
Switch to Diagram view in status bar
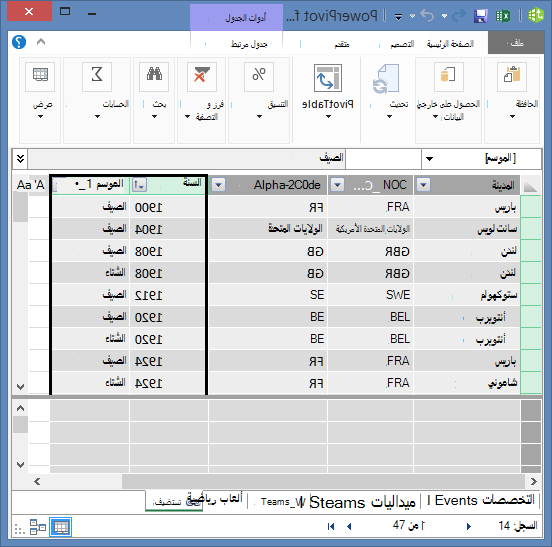[x=38, y=527]
